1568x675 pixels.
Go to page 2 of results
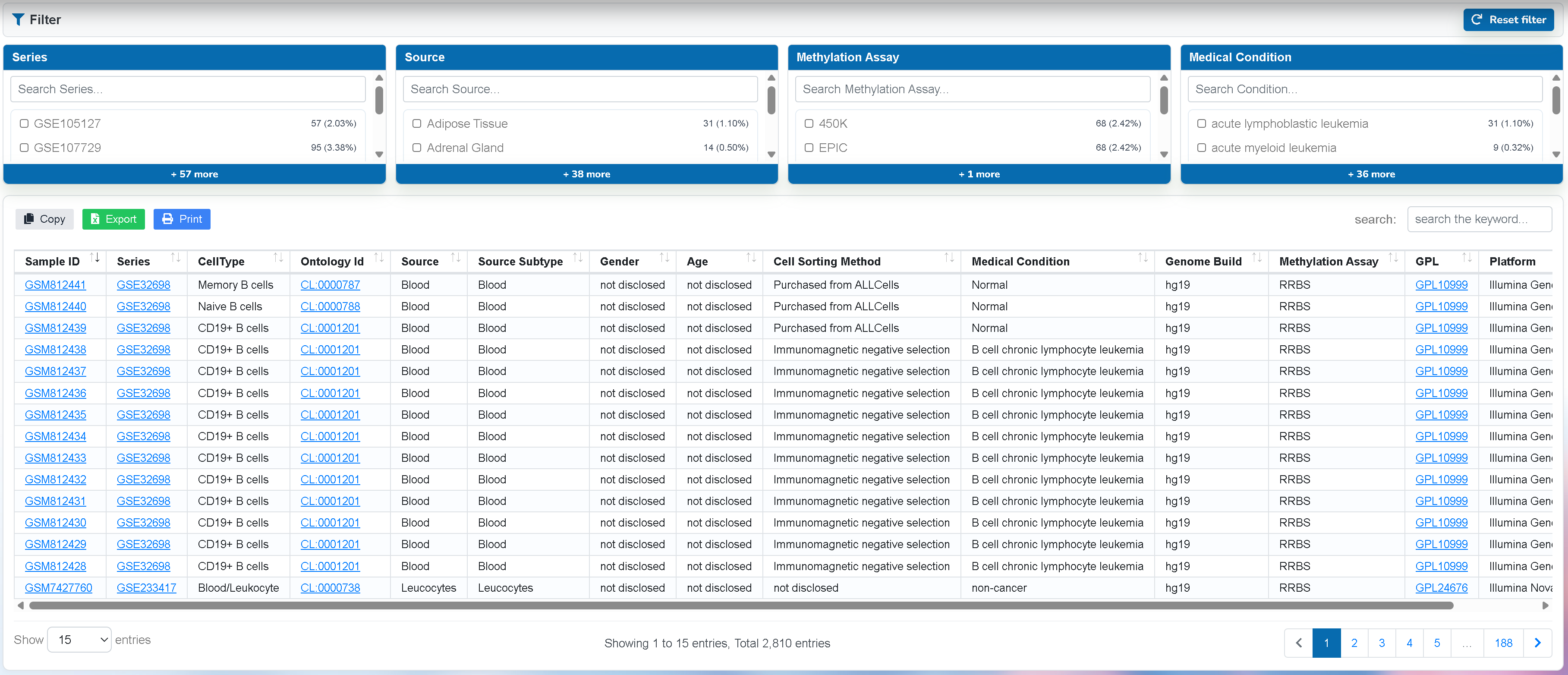[x=1354, y=643]
